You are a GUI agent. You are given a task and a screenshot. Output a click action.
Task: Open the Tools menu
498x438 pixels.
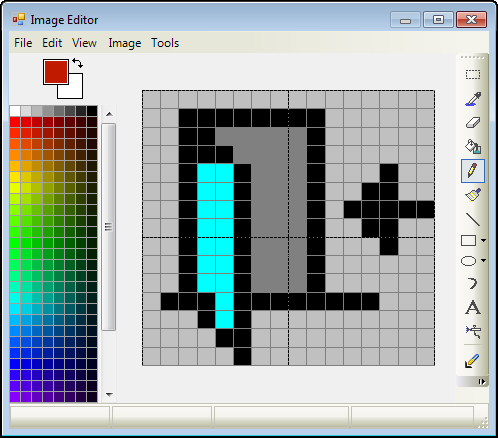165,43
